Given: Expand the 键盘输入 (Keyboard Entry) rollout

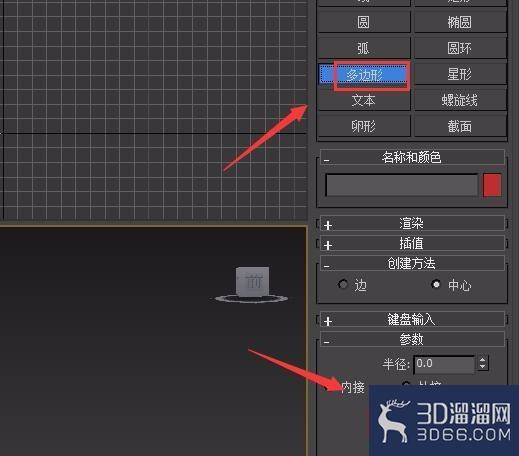Looking at the screenshot, I should point(412,319).
